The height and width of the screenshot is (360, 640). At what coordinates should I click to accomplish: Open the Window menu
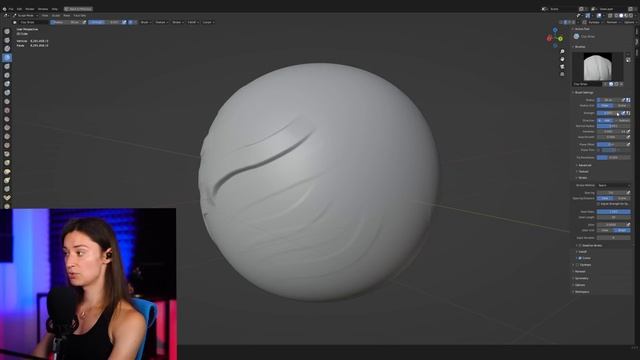click(x=43, y=9)
